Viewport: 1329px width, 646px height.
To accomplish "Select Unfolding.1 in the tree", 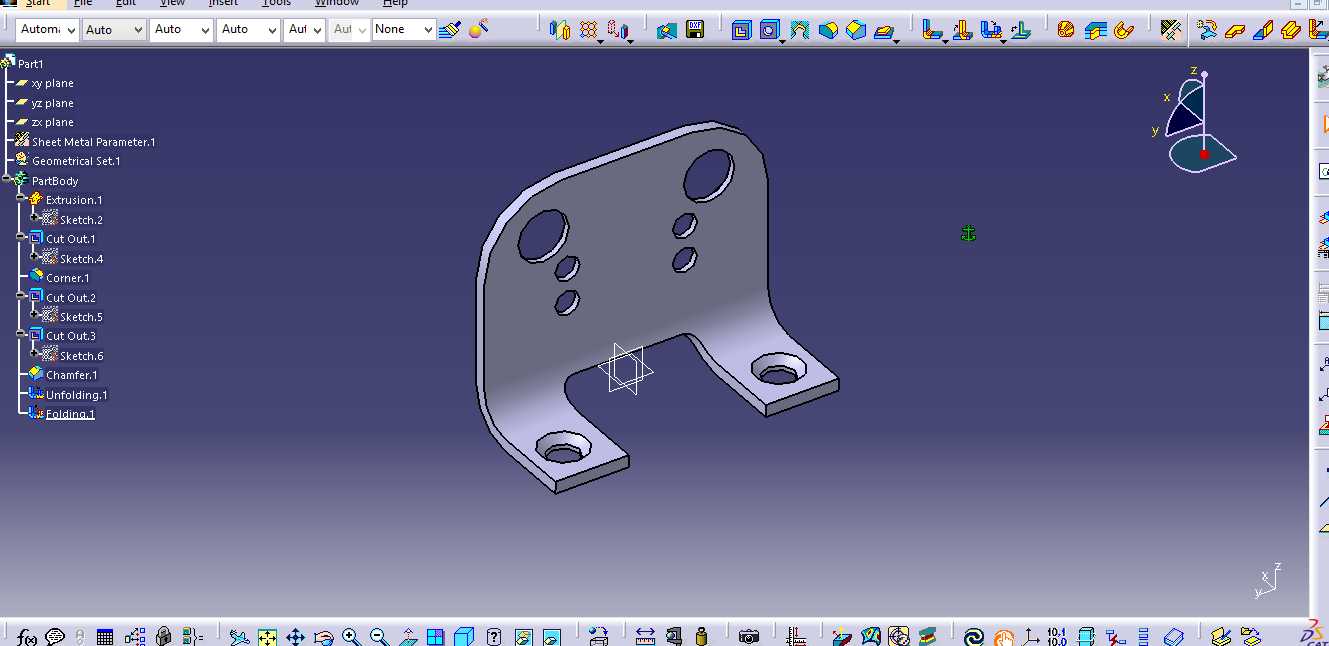I will [76, 395].
